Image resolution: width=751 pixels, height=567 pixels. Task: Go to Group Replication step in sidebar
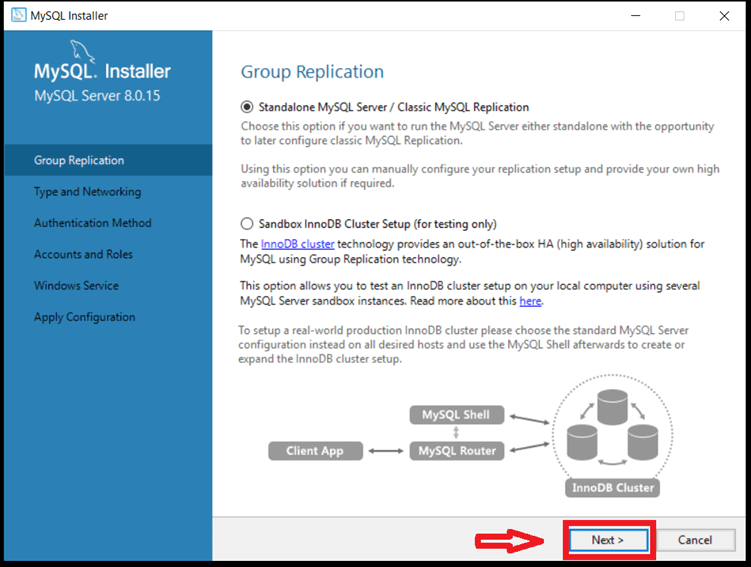coord(108,160)
